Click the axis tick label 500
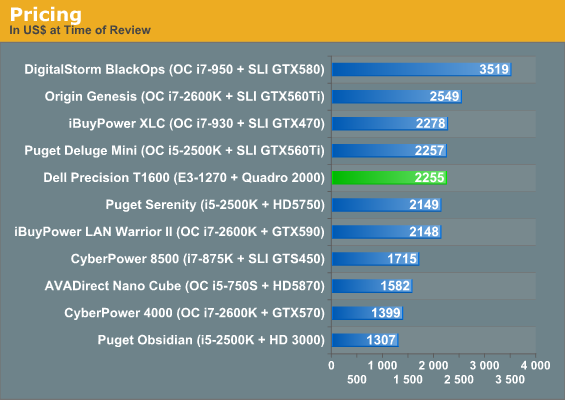 click(x=357, y=379)
